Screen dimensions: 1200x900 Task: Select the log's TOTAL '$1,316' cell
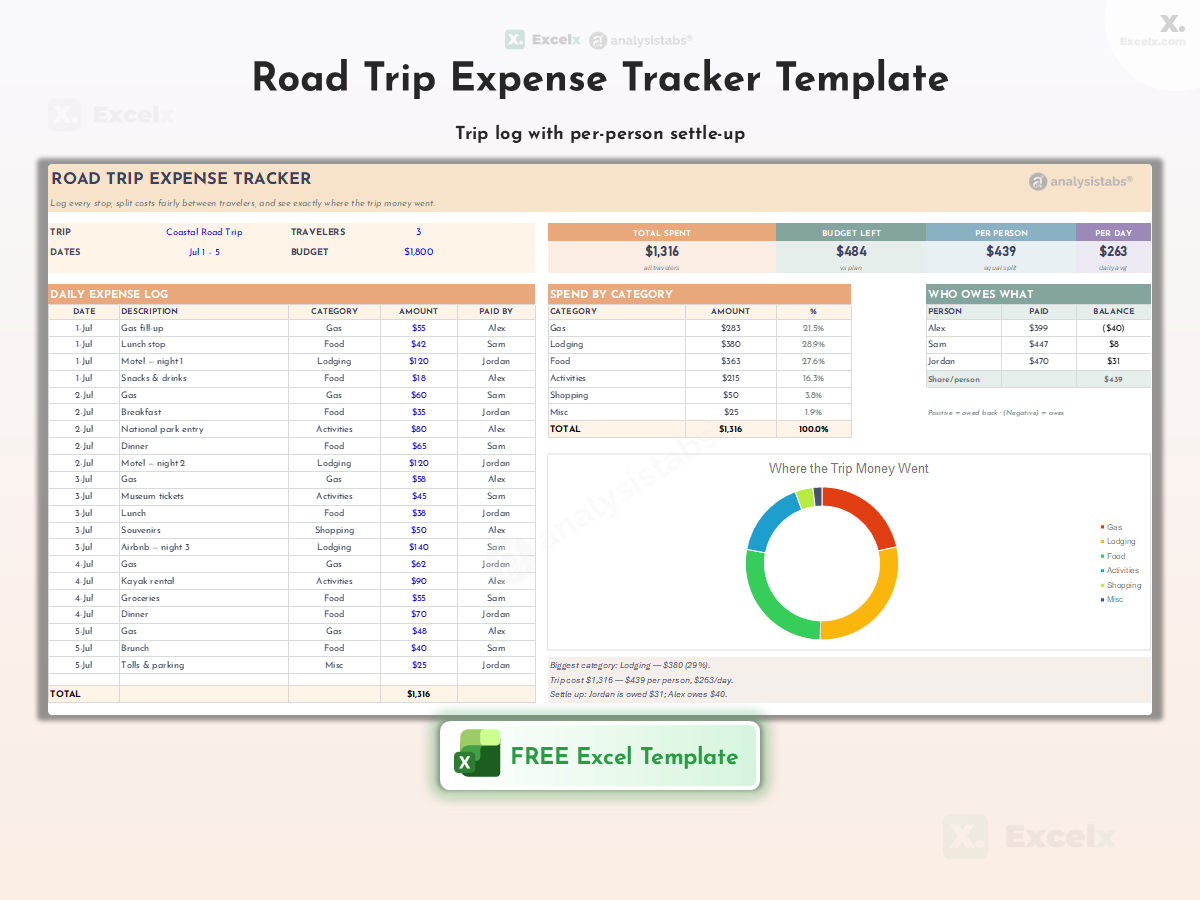(x=419, y=694)
